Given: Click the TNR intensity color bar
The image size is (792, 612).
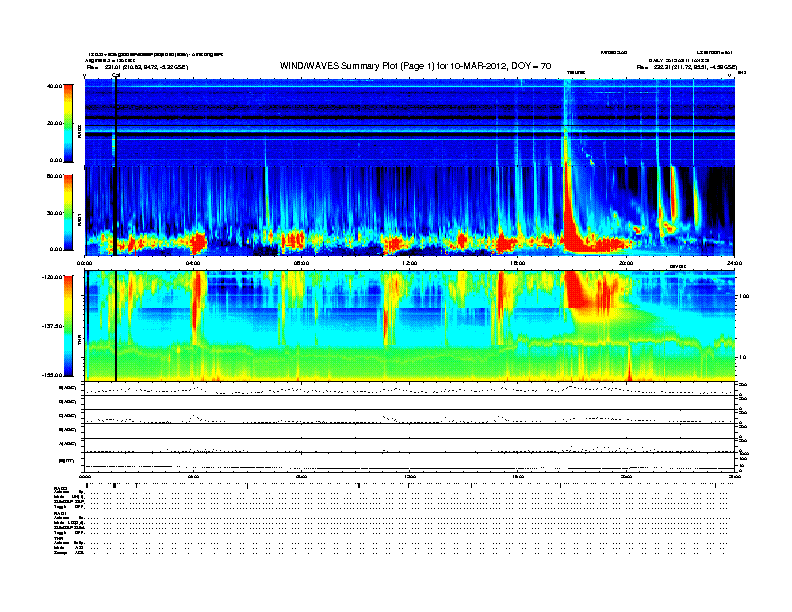Looking at the screenshot, I should pos(68,326).
